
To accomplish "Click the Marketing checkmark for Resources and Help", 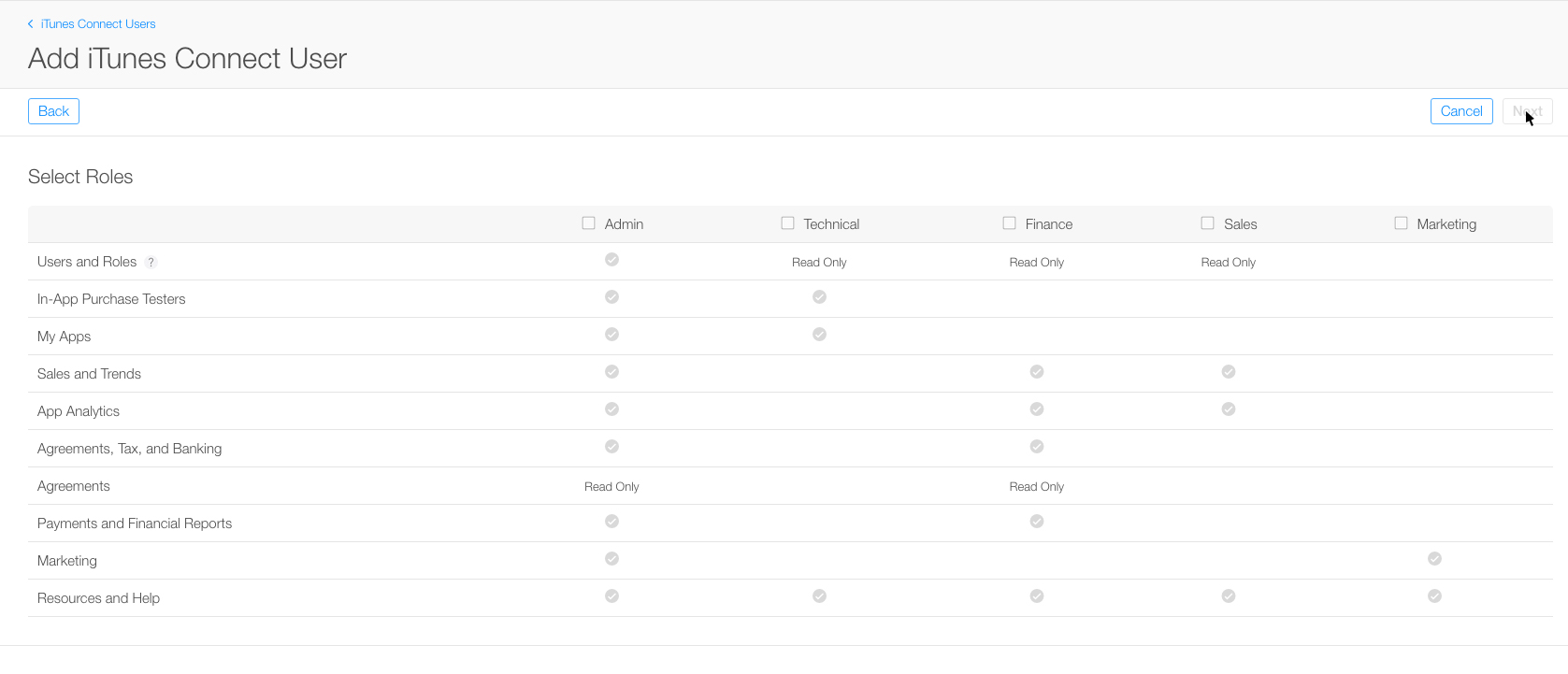I will point(1434,595).
